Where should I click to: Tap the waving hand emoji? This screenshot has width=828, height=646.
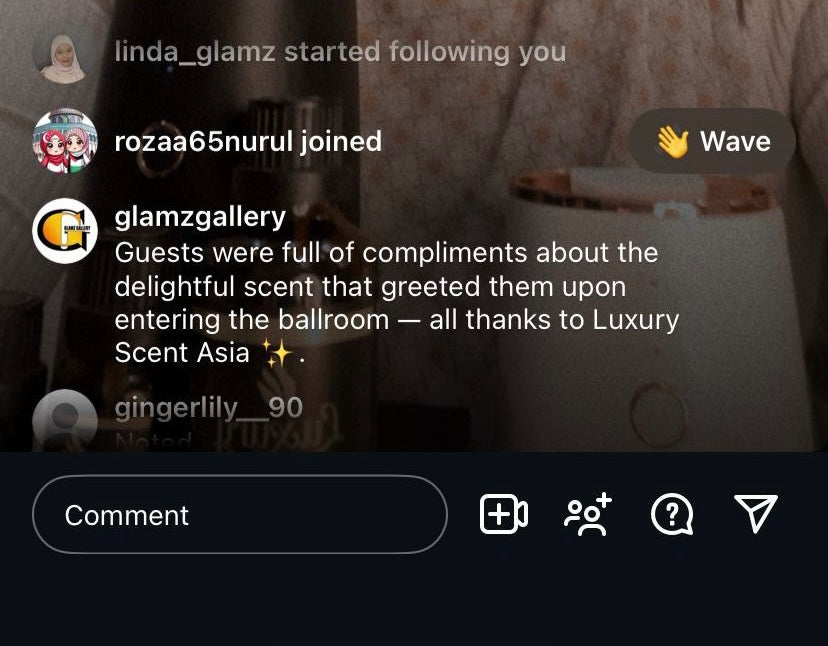pos(672,142)
